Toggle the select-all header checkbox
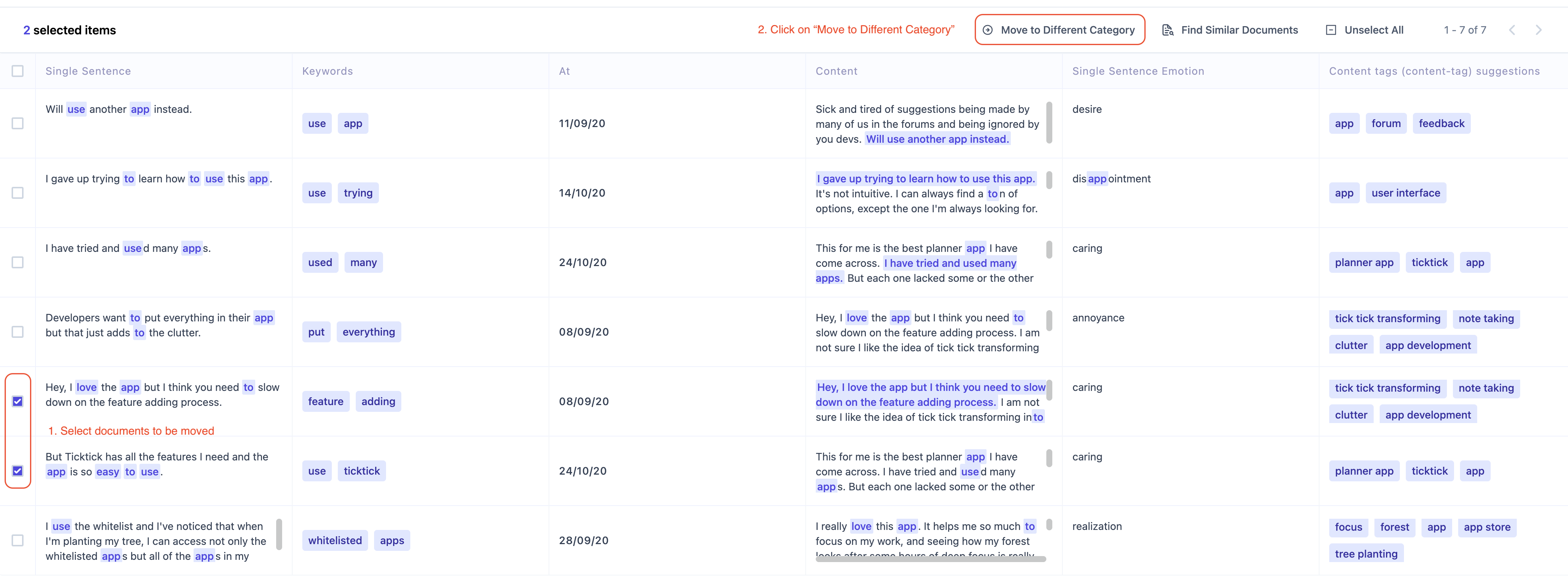1568x583 pixels. 18,71
